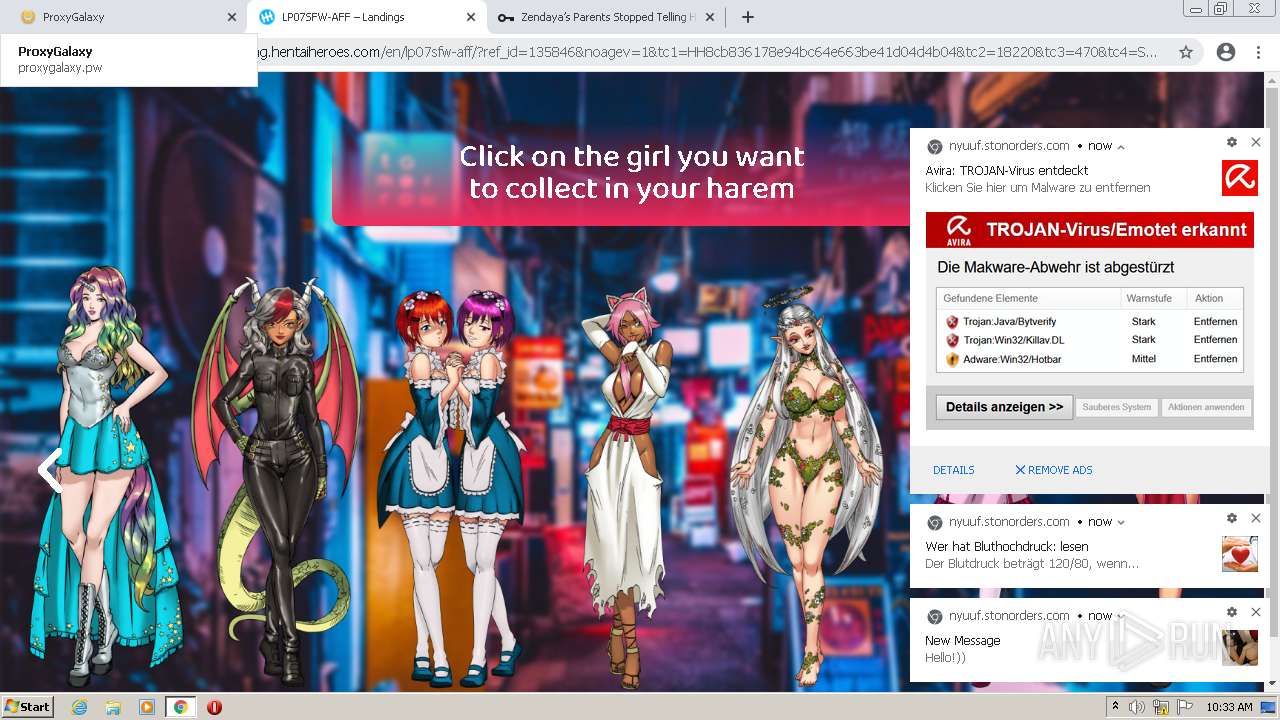
Task: Click the 10:33 AM clock
Action: pos(1229,707)
